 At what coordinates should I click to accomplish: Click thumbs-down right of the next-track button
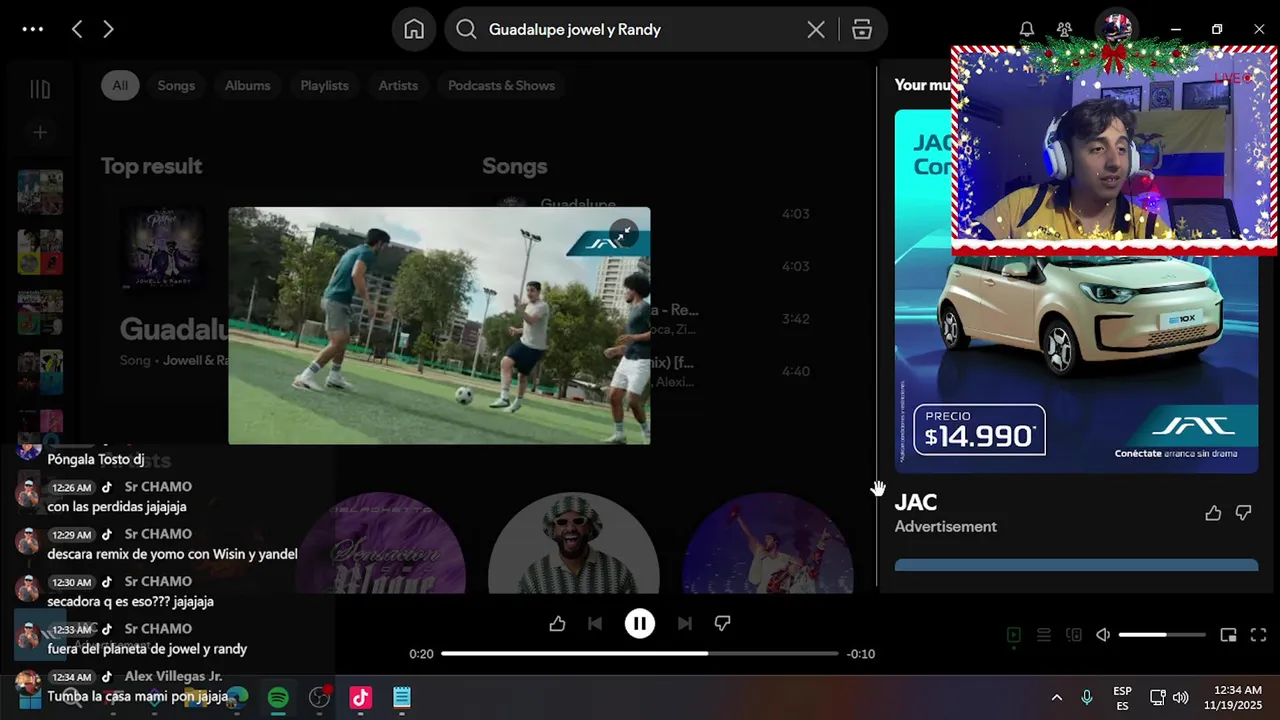pyautogui.click(x=722, y=623)
